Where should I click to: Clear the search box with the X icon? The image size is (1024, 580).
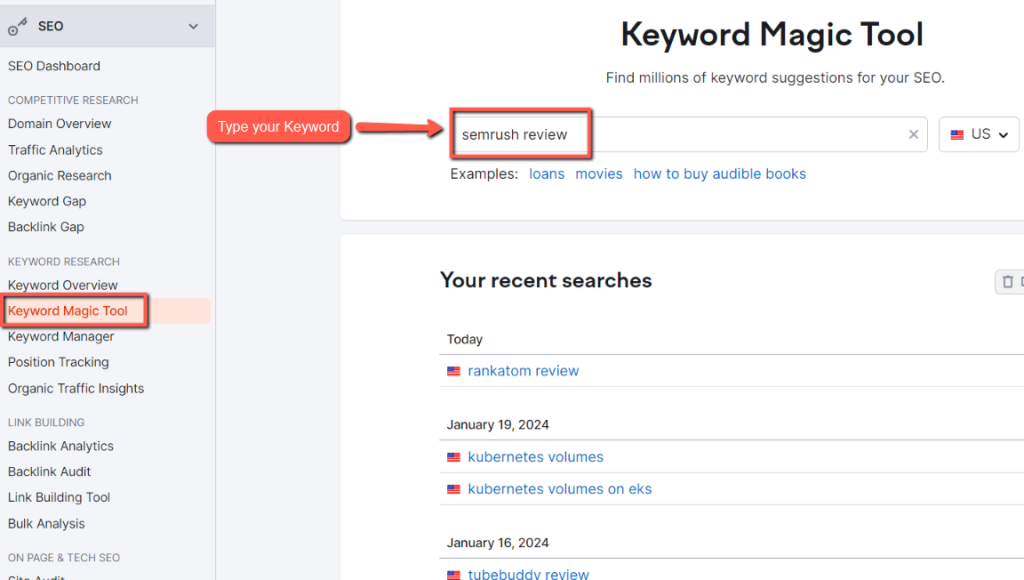(913, 134)
